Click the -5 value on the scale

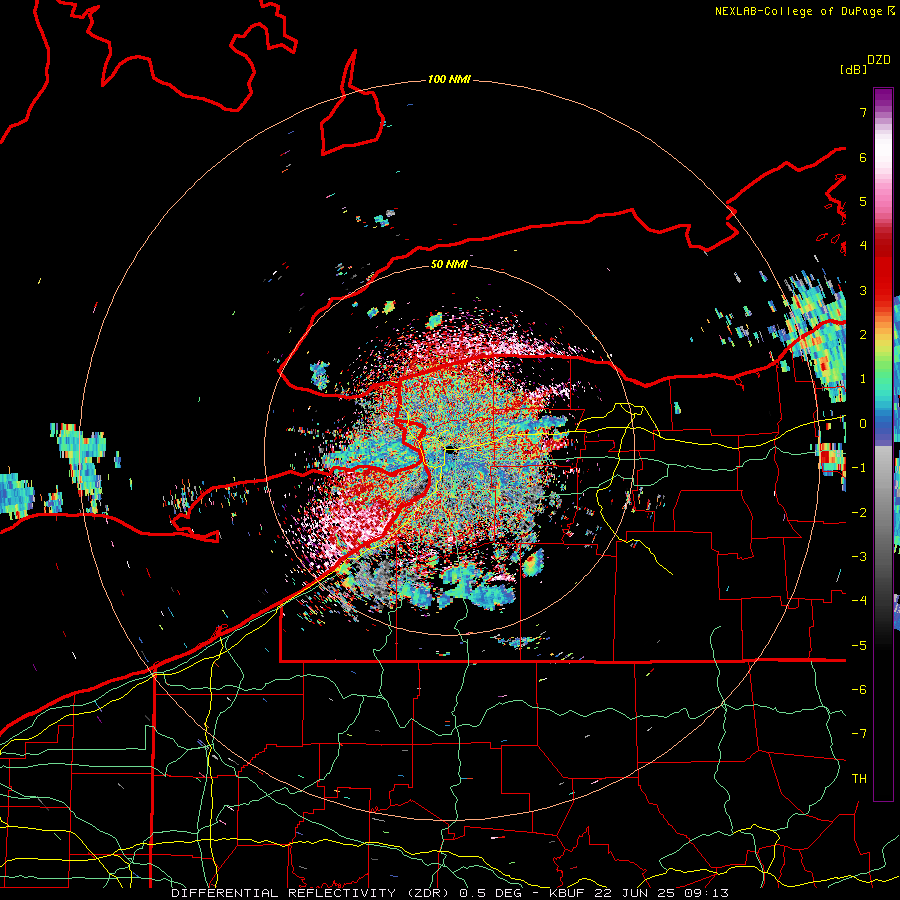pyautogui.click(x=859, y=646)
